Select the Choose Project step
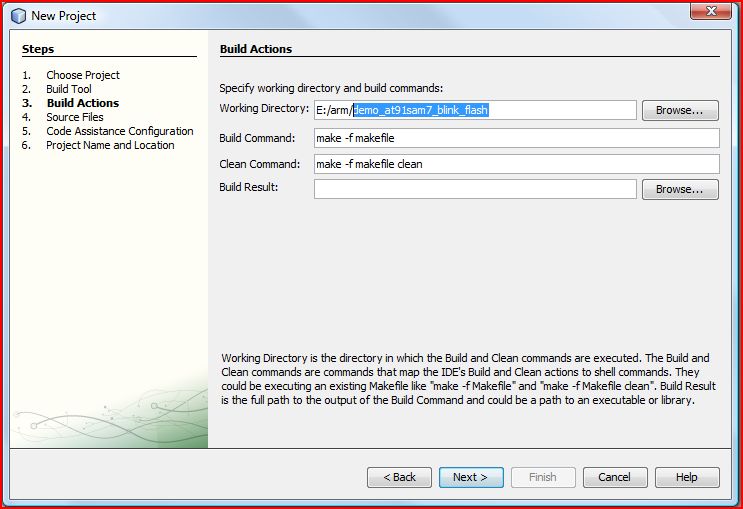Viewport: 743px width, 509px height. coord(83,75)
